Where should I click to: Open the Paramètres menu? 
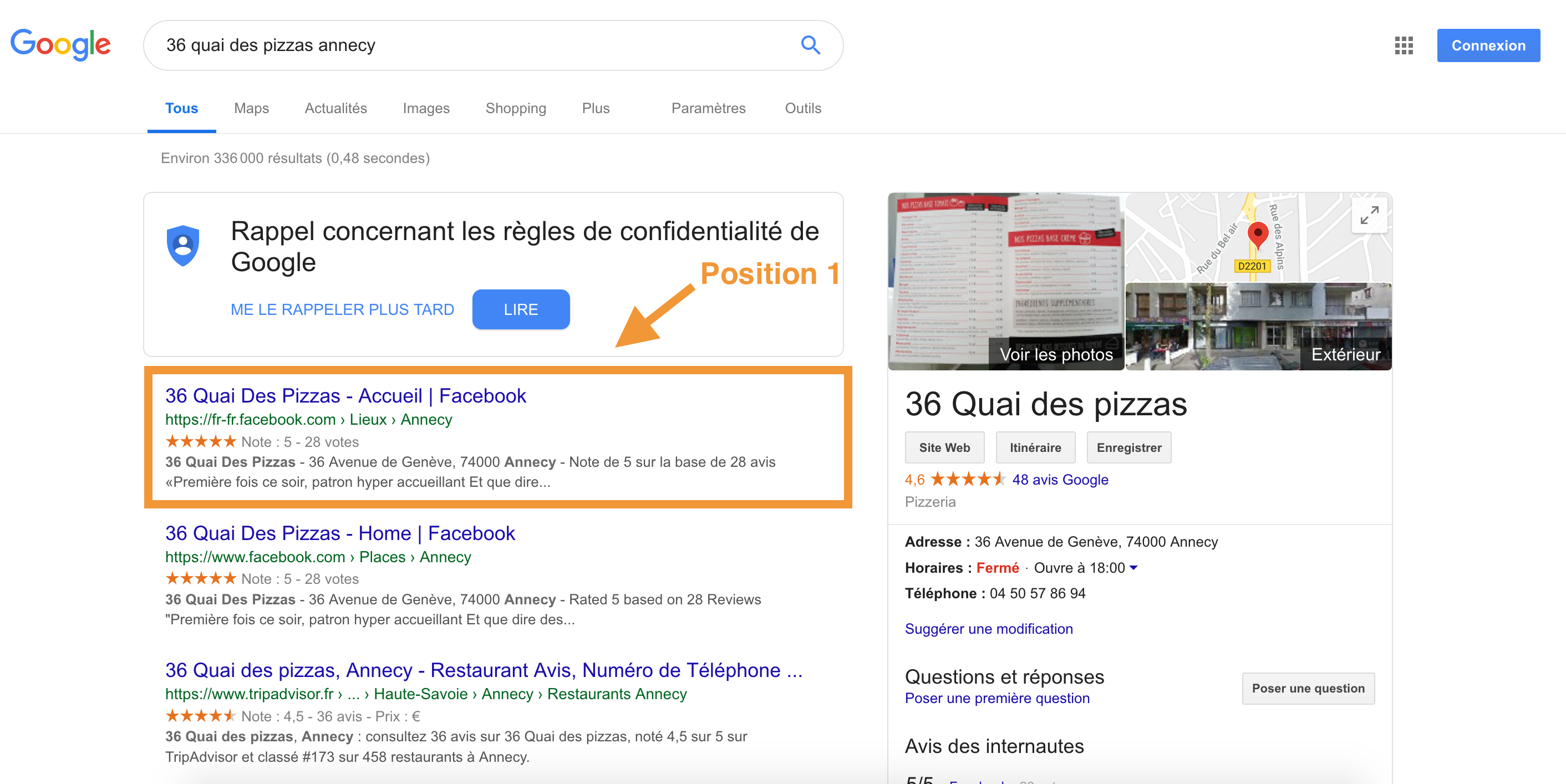click(x=708, y=108)
